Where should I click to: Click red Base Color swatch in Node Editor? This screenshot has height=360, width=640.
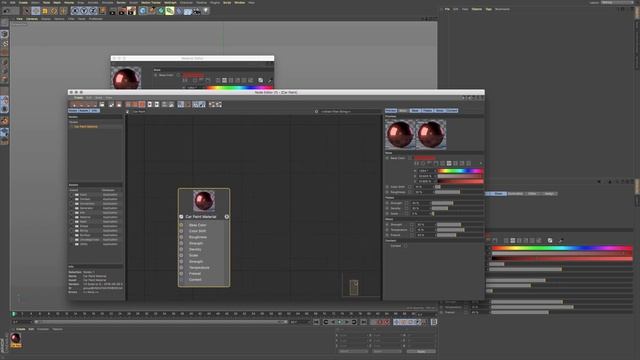[424, 158]
